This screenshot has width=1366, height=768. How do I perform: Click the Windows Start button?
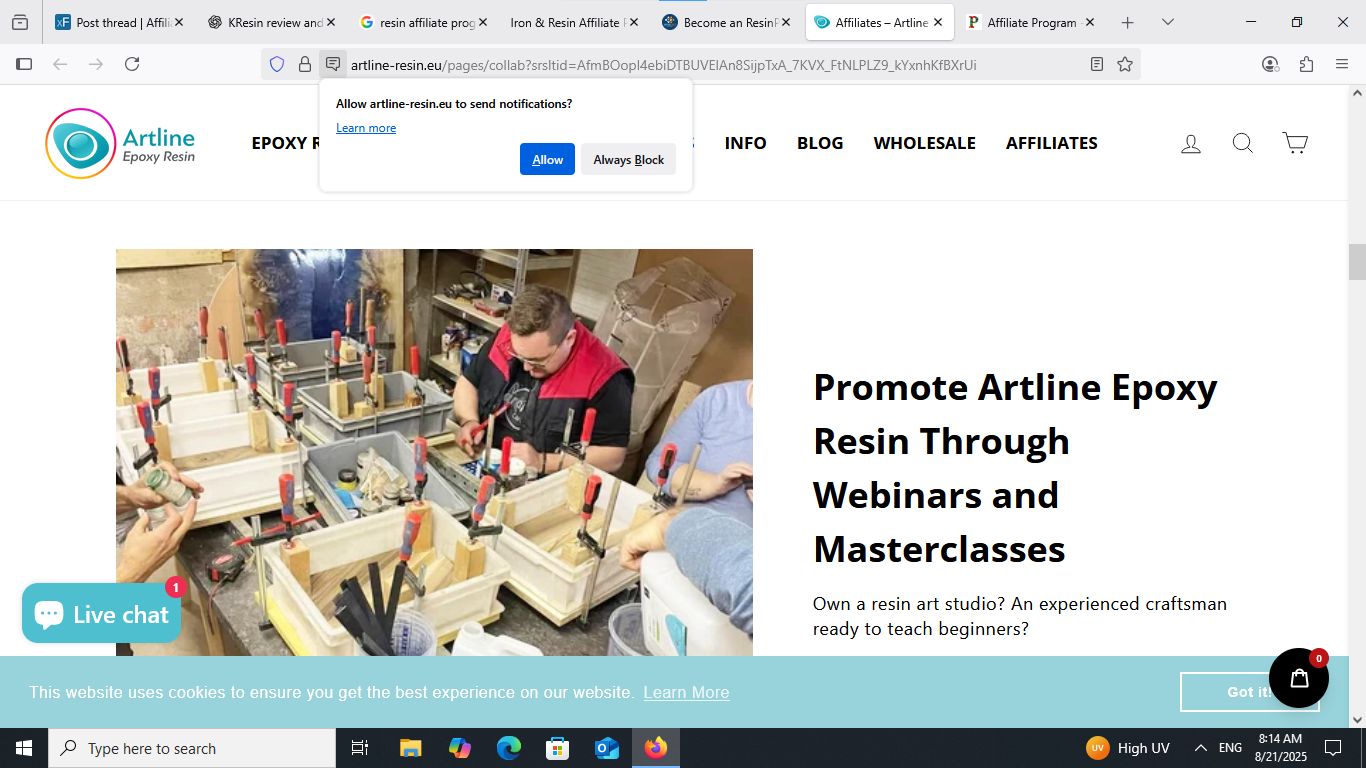(x=24, y=748)
